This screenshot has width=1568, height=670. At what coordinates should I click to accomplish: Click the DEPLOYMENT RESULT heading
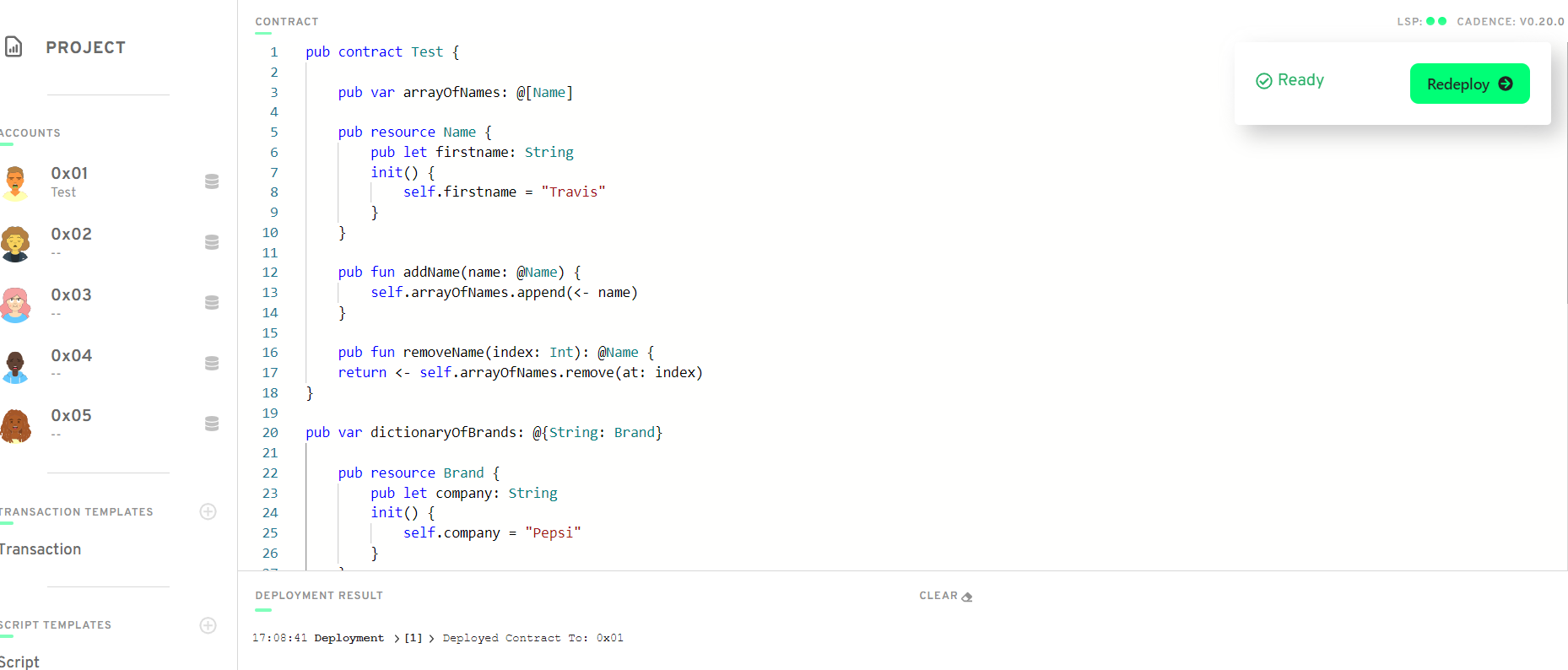tap(319, 596)
